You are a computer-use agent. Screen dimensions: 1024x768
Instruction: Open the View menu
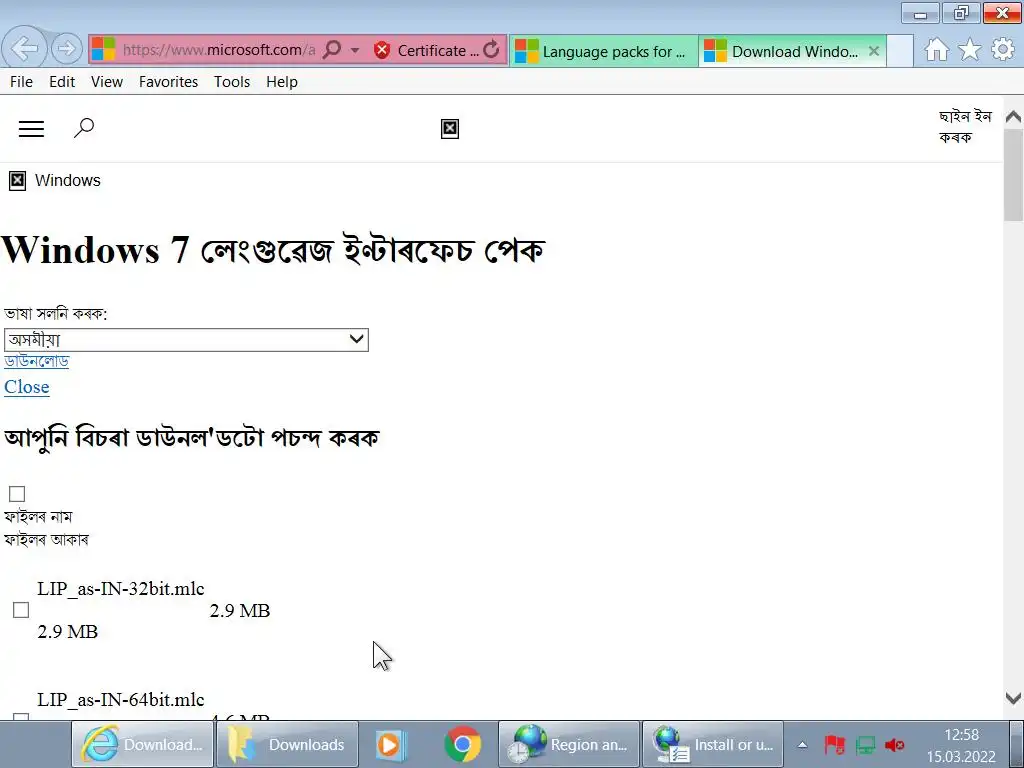click(107, 82)
